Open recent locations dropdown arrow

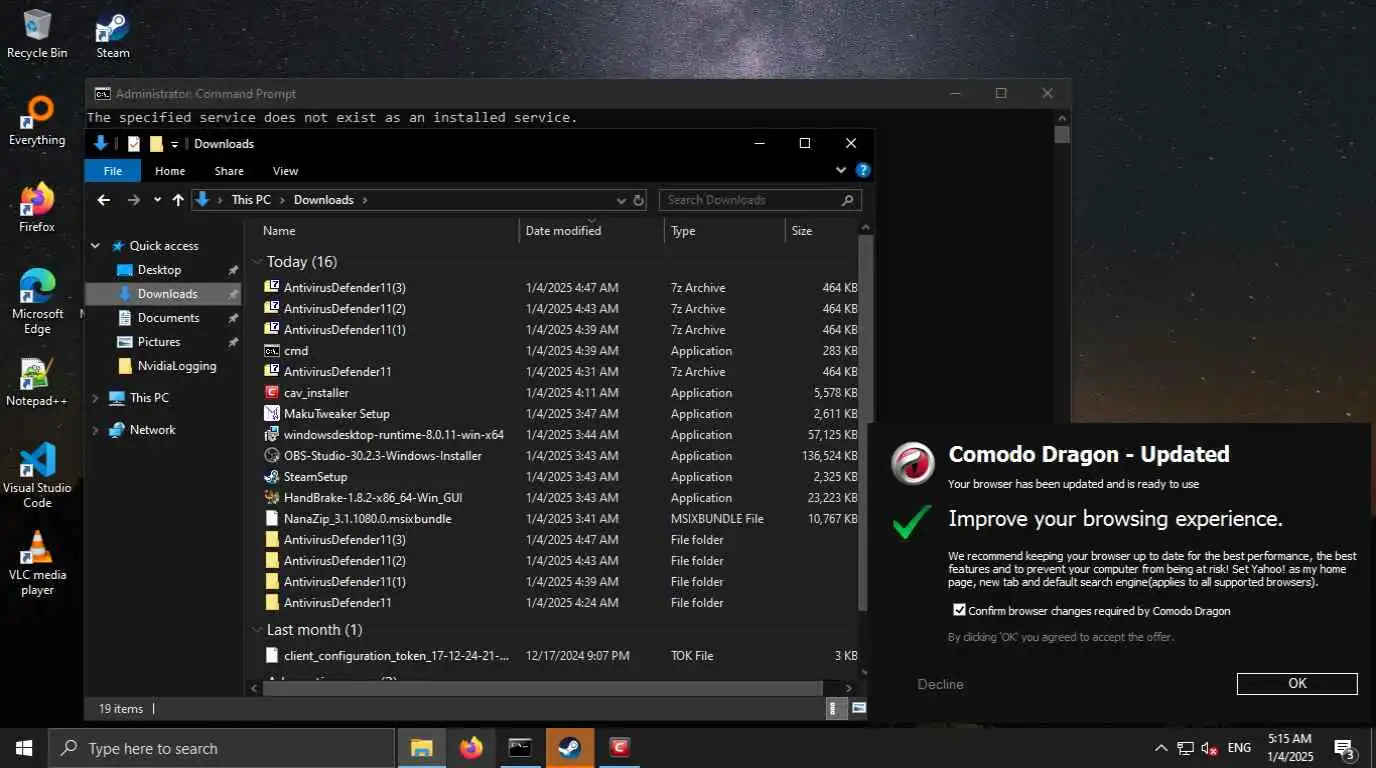point(157,200)
